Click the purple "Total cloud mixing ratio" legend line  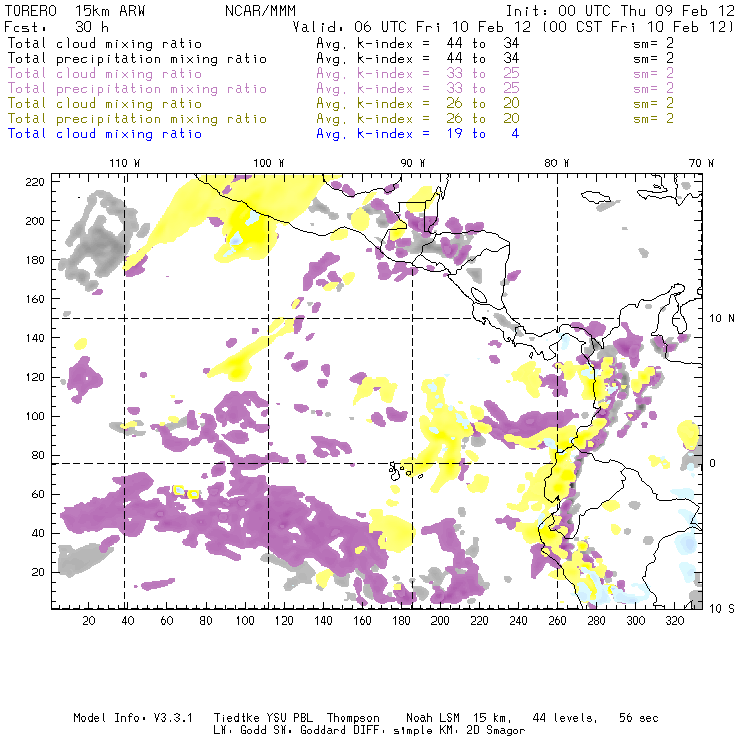pyautogui.click(x=105, y=74)
